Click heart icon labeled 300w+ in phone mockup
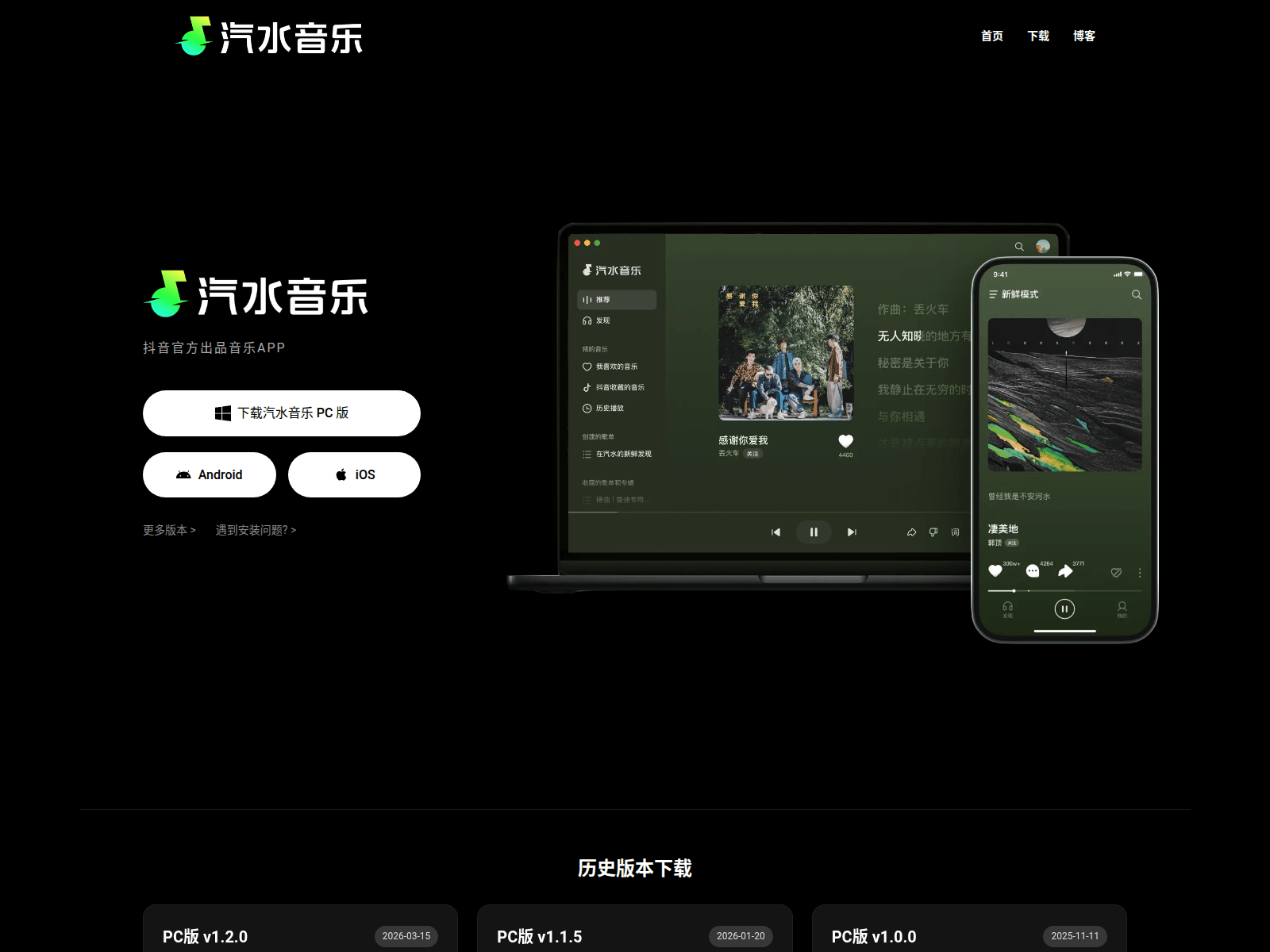This screenshot has width=1270, height=952. click(x=995, y=570)
